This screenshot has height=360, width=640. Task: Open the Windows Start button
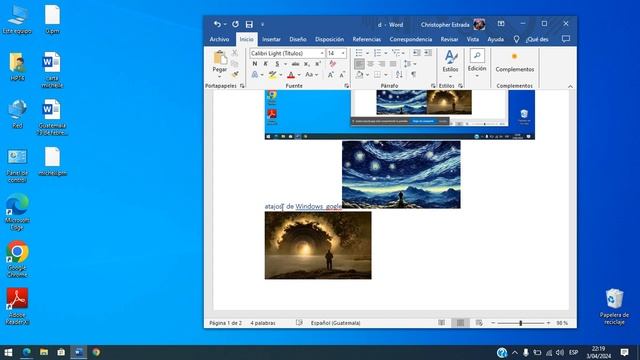8,352
